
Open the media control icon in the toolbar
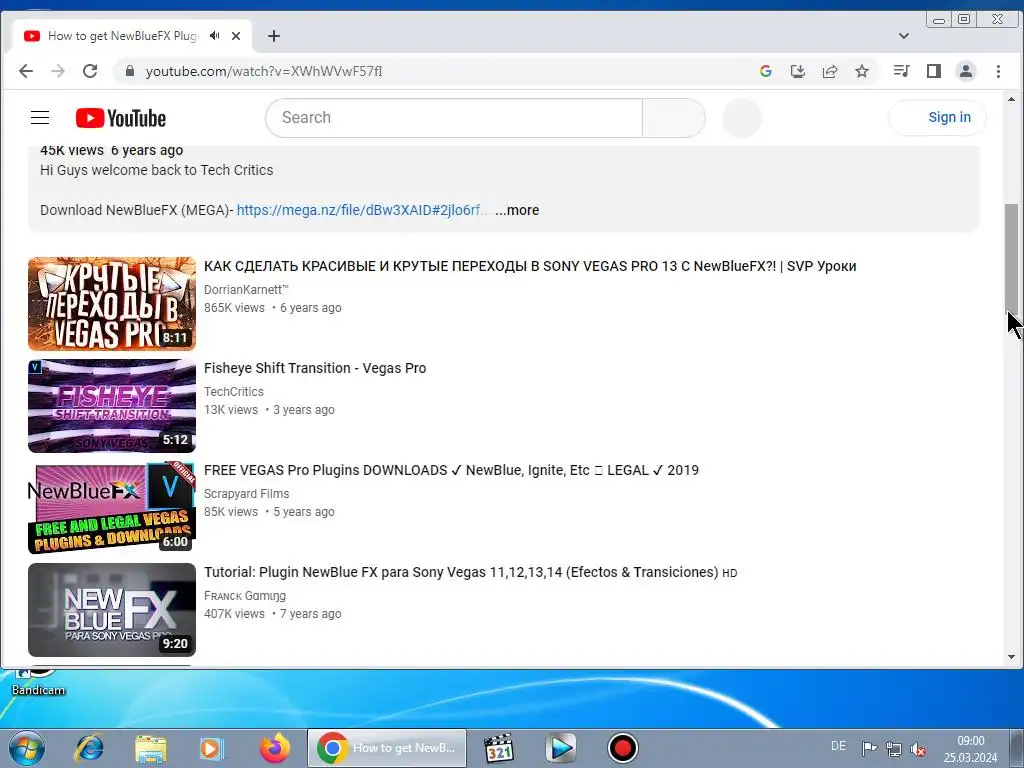[x=901, y=71]
